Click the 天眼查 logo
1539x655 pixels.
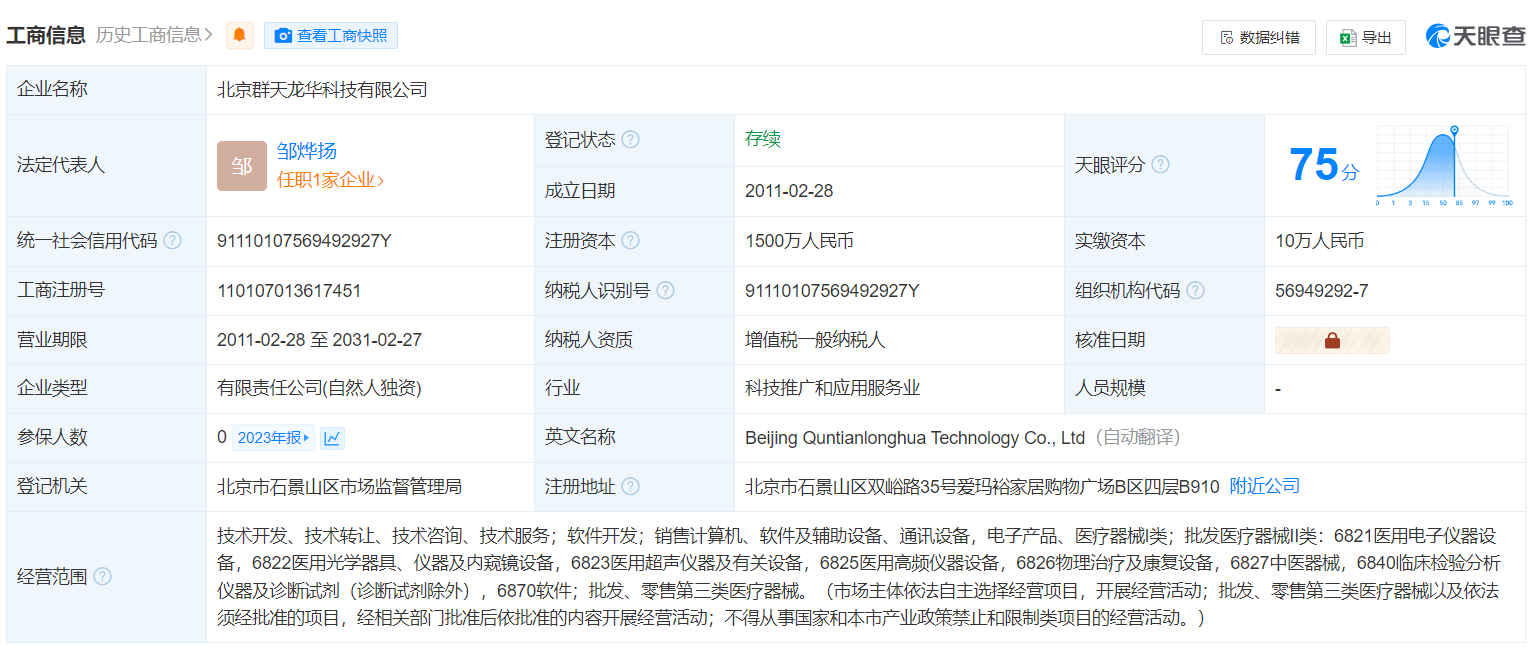1476,36
